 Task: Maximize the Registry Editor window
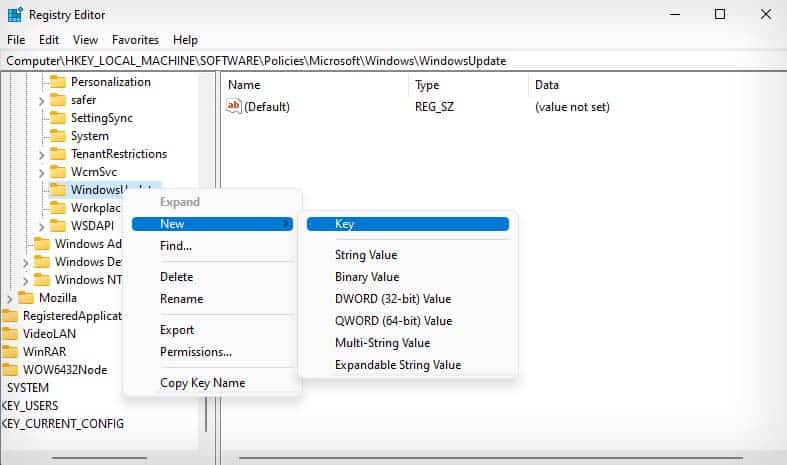click(720, 14)
